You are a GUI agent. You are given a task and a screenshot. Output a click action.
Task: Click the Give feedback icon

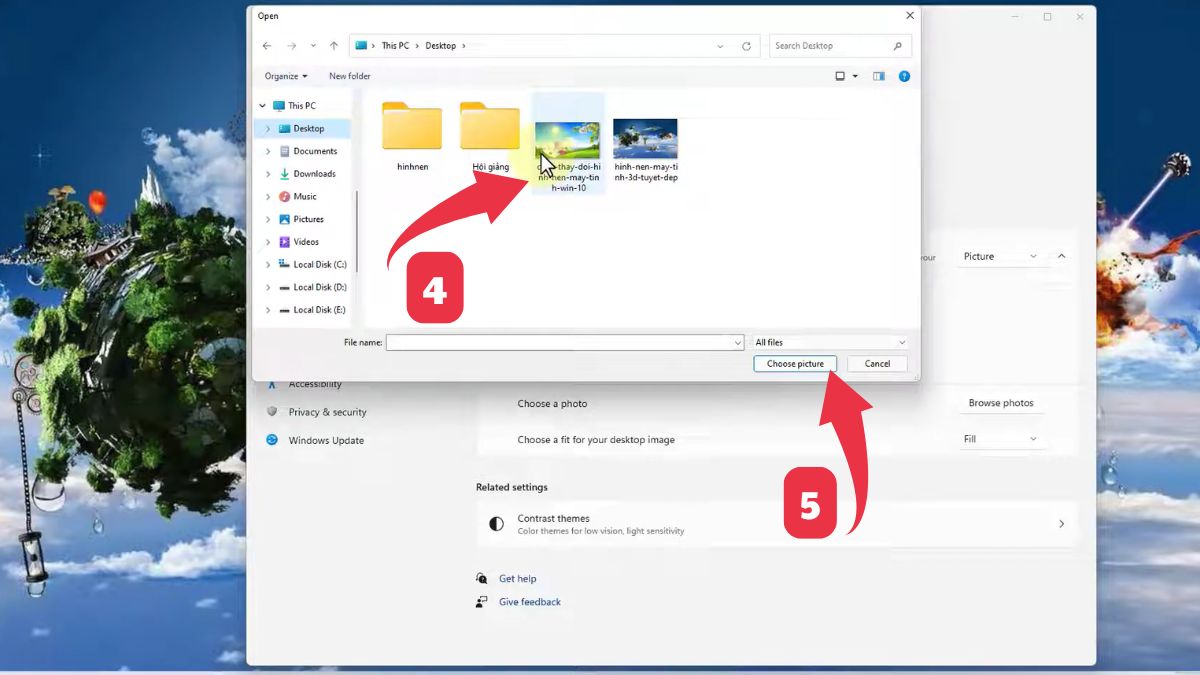pyautogui.click(x=481, y=601)
